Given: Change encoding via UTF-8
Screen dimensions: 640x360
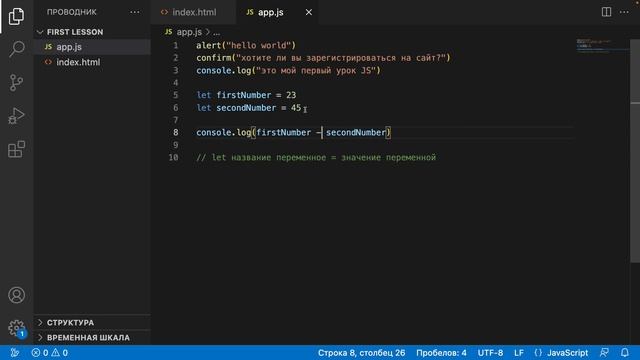Looking at the screenshot, I should pos(490,353).
